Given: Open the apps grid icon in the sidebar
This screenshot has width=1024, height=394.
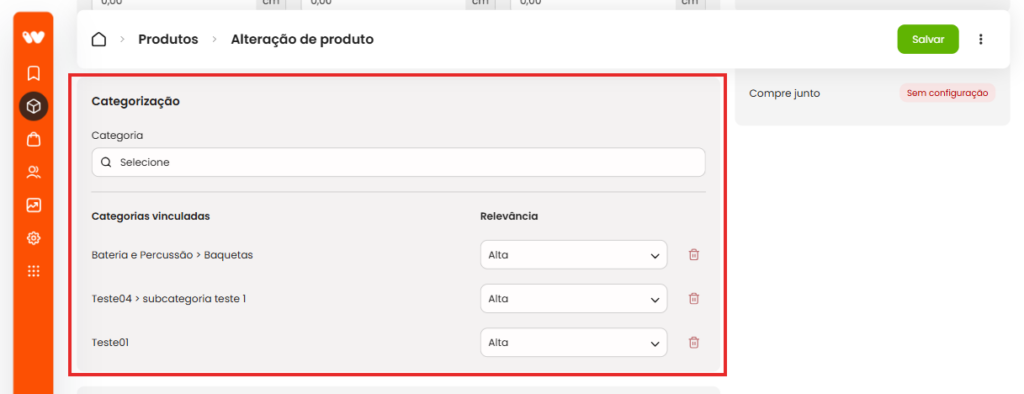Looking at the screenshot, I should [x=33, y=271].
